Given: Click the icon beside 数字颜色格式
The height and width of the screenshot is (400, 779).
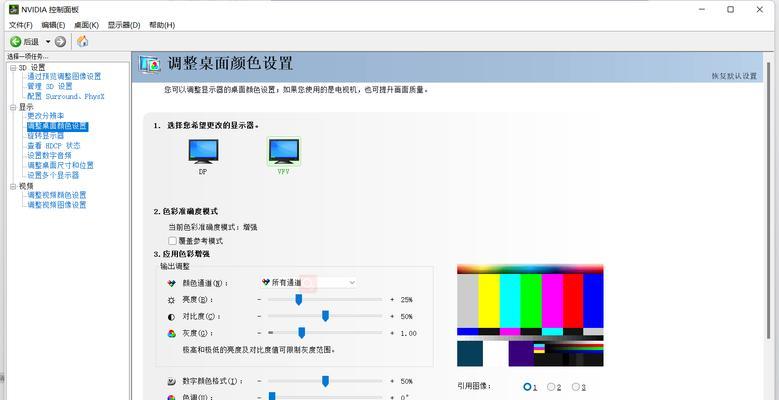Looking at the screenshot, I should point(171,382).
